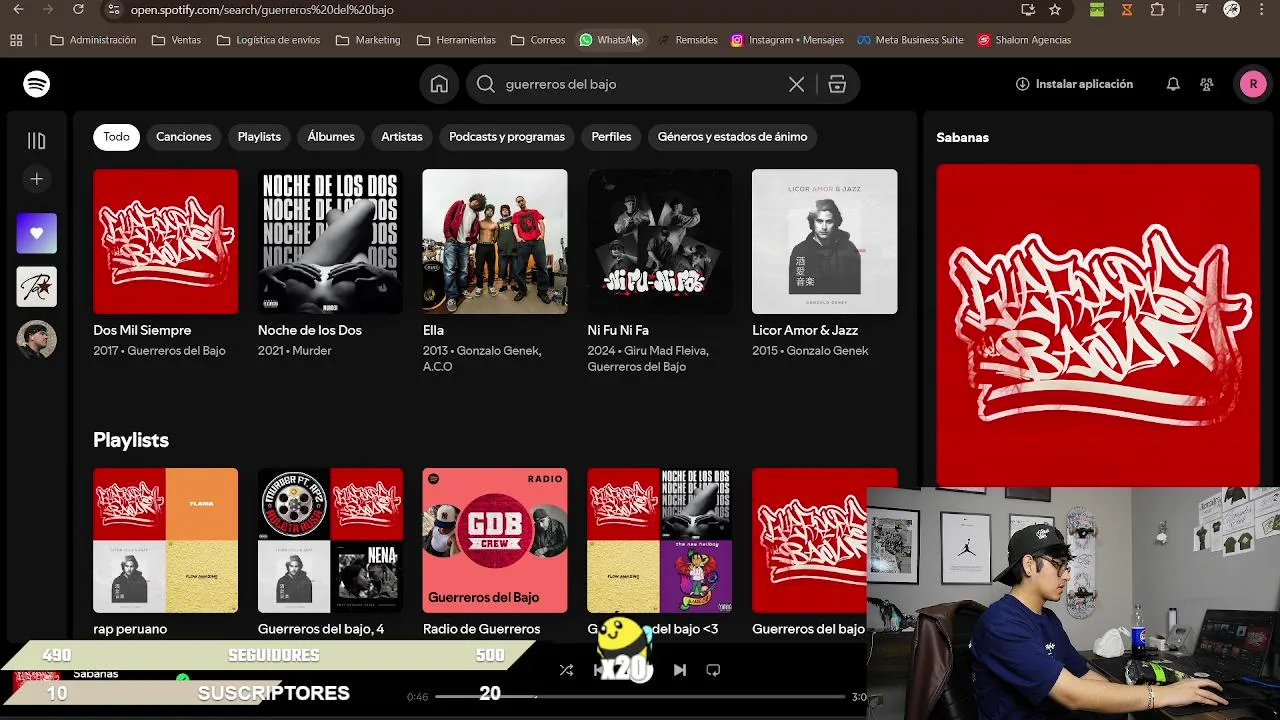1280x720 pixels.
Task: Open friends activity icon
Action: click(1207, 84)
